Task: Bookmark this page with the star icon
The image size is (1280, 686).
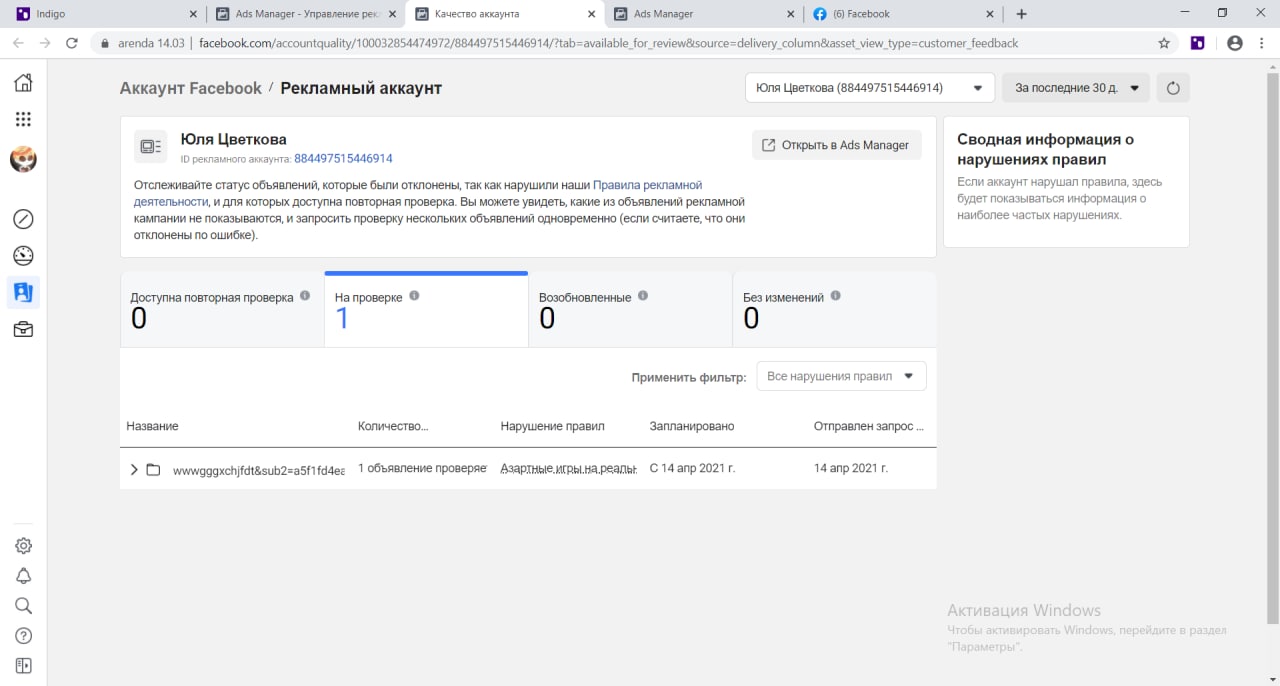Action: (1164, 43)
